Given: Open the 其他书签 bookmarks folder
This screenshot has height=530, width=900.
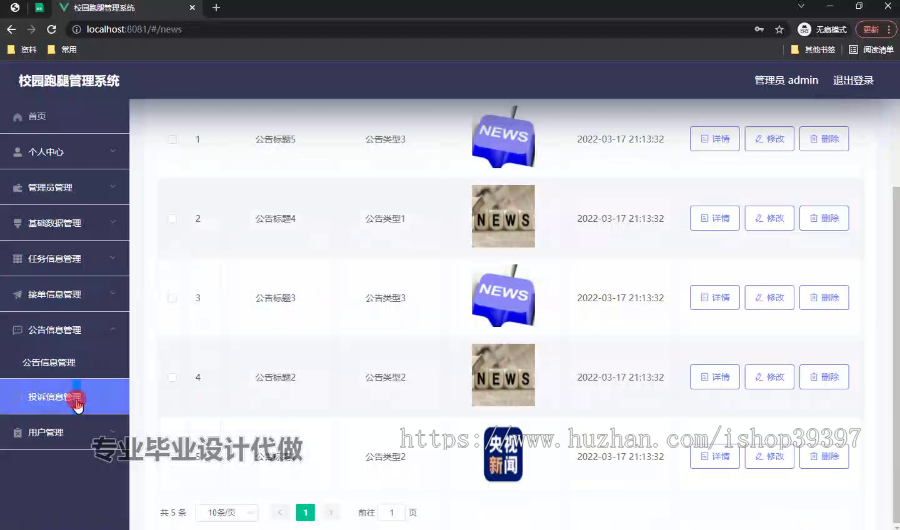Looking at the screenshot, I should [x=813, y=50].
